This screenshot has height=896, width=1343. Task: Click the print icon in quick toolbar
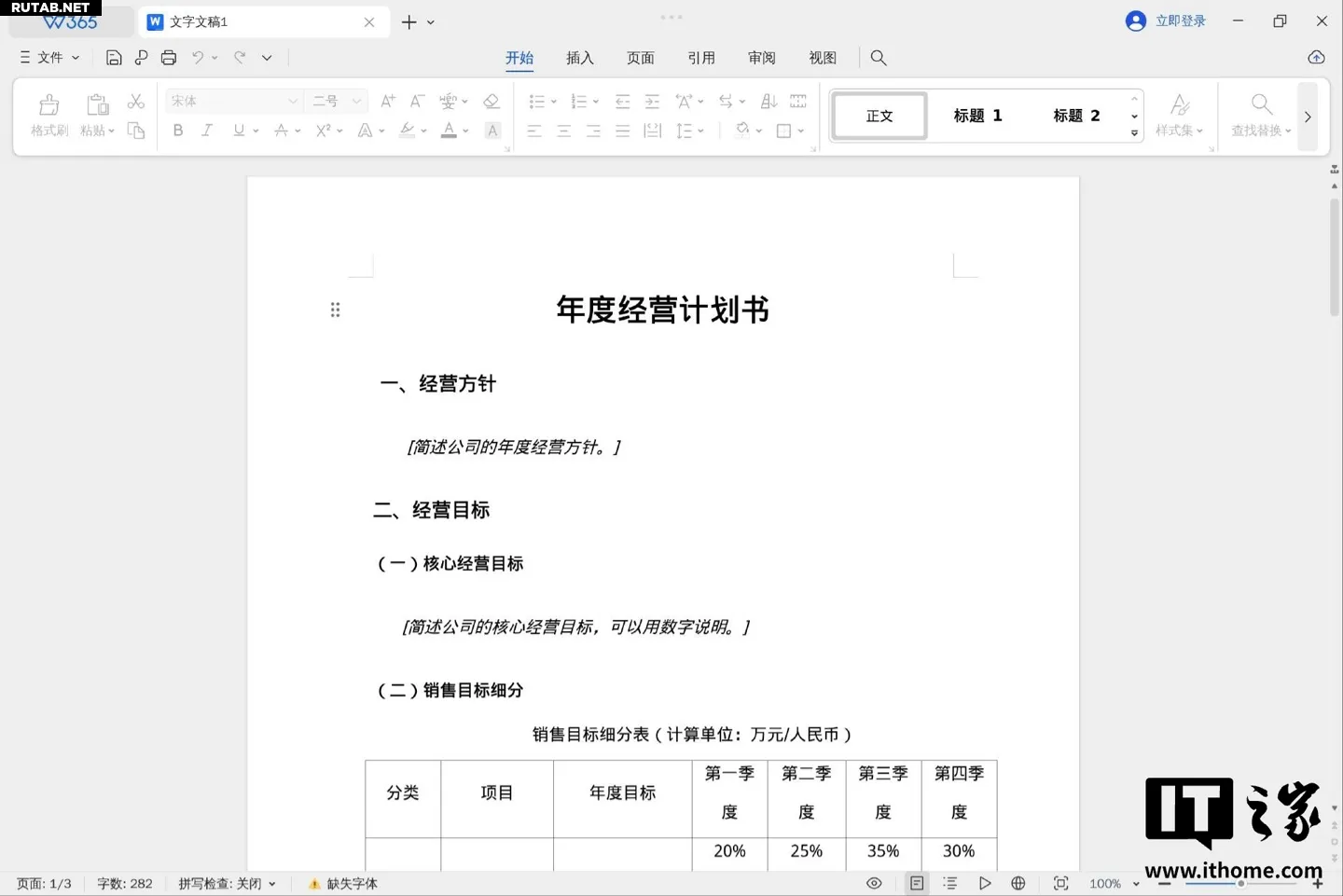169,58
